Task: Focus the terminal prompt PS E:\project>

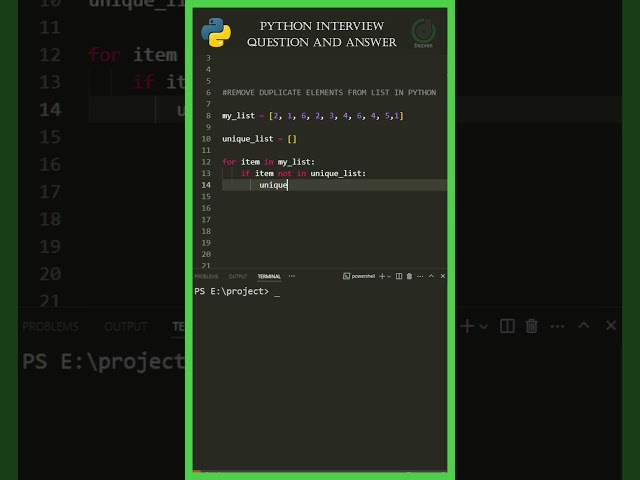Action: [231, 291]
